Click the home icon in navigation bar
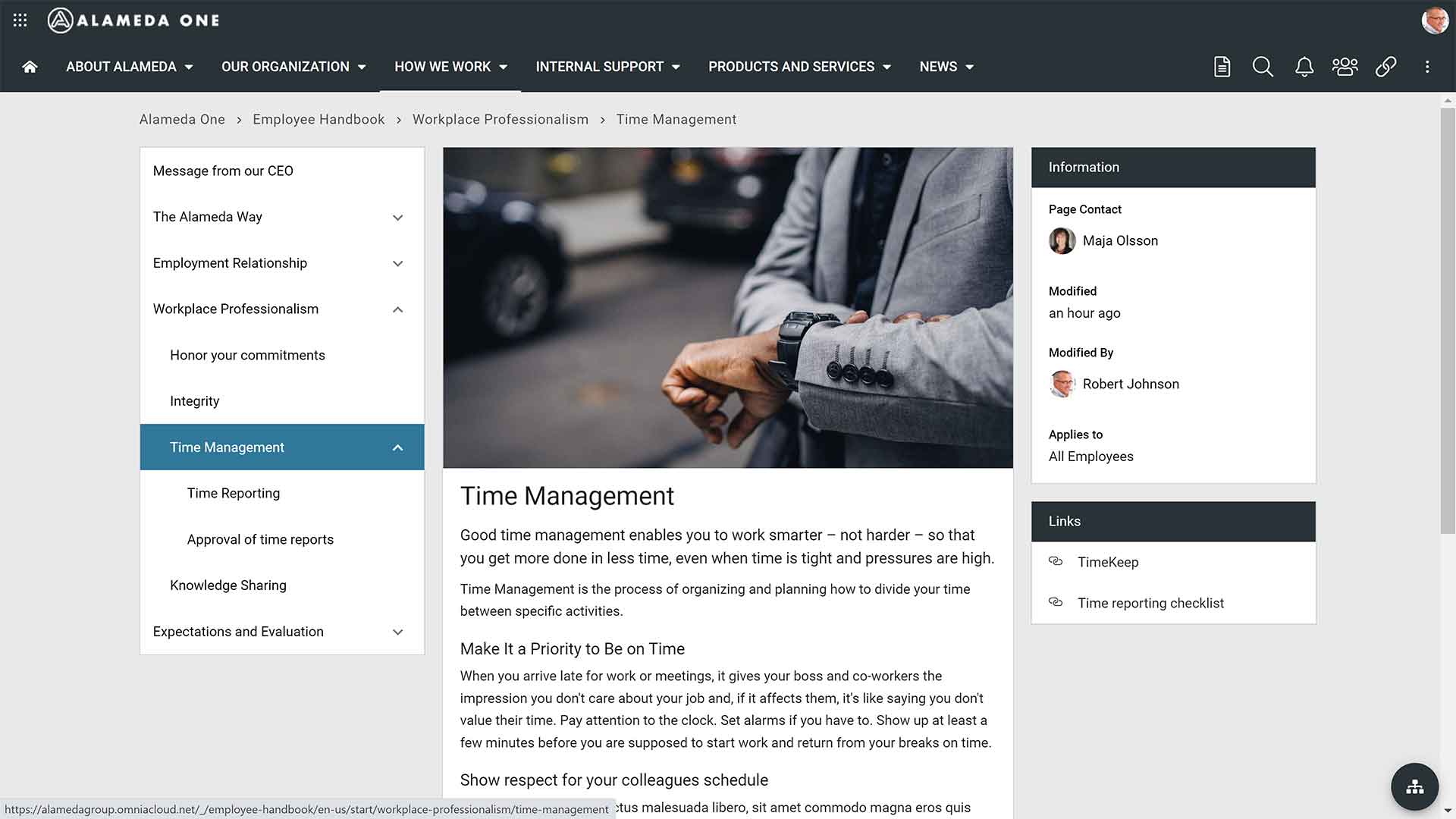The width and height of the screenshot is (1456, 819). [x=29, y=66]
